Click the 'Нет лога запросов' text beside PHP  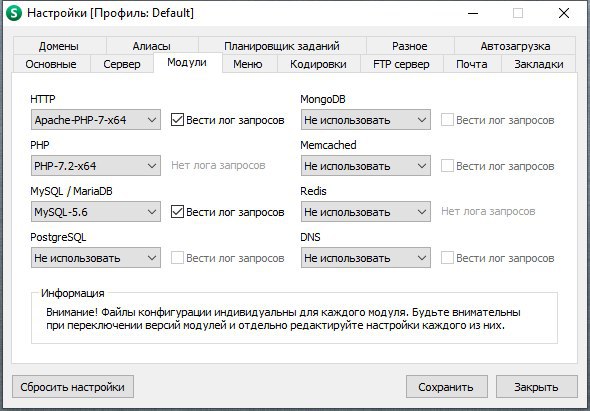point(218,165)
